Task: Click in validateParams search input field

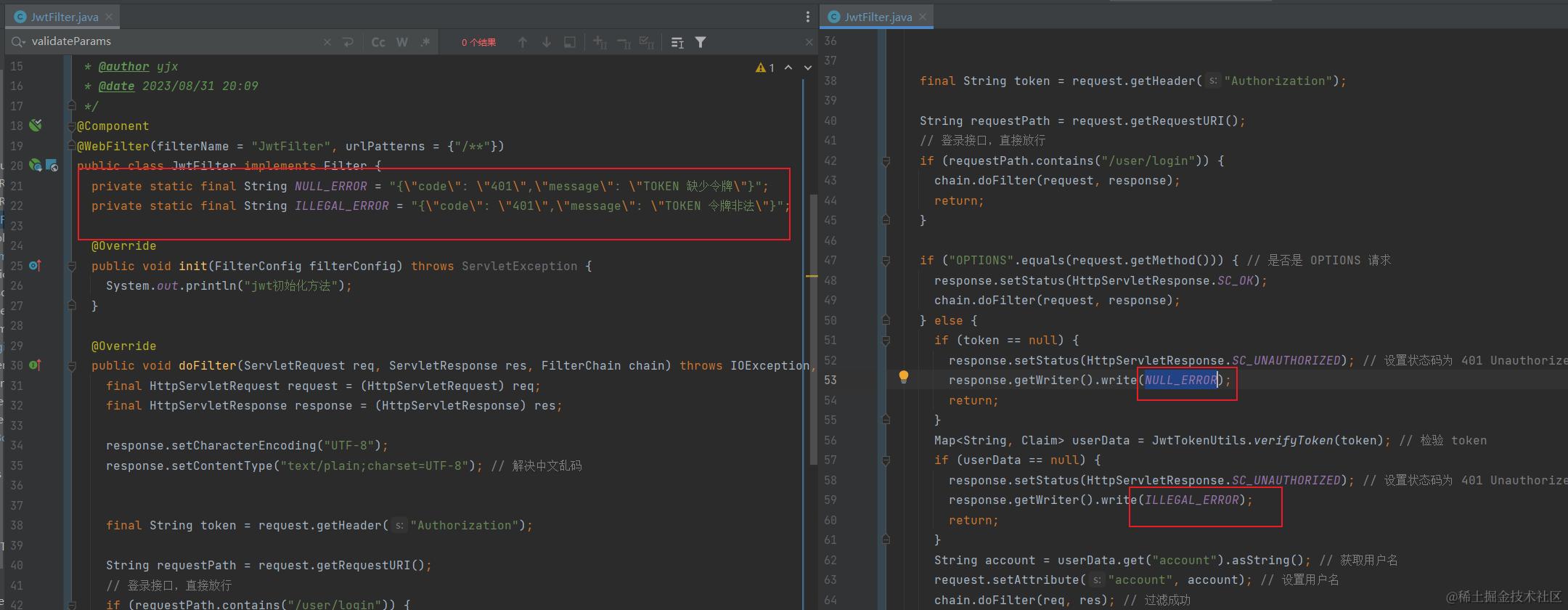Action: (174, 41)
